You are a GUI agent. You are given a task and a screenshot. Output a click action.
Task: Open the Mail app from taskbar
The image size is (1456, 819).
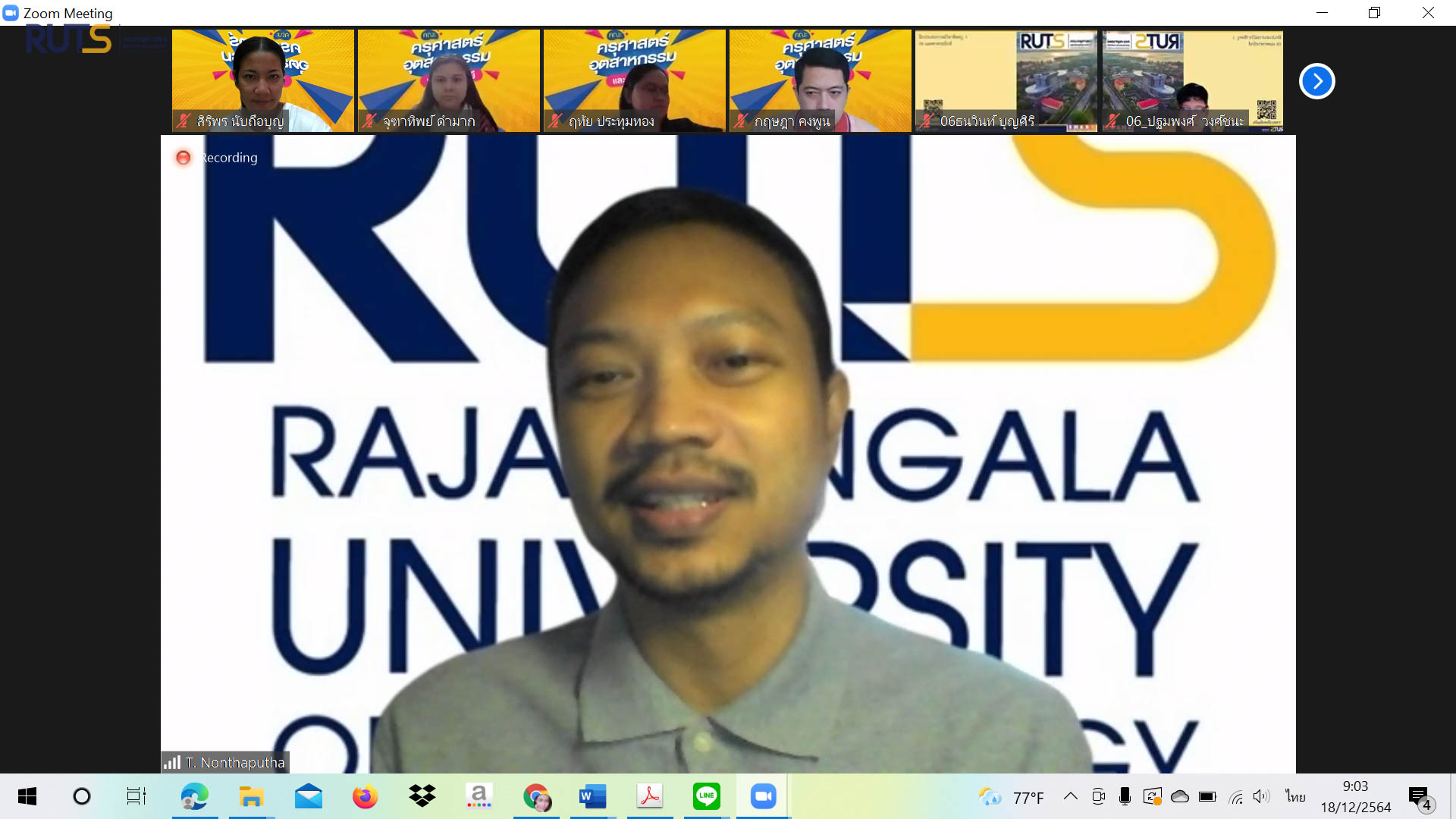309,796
